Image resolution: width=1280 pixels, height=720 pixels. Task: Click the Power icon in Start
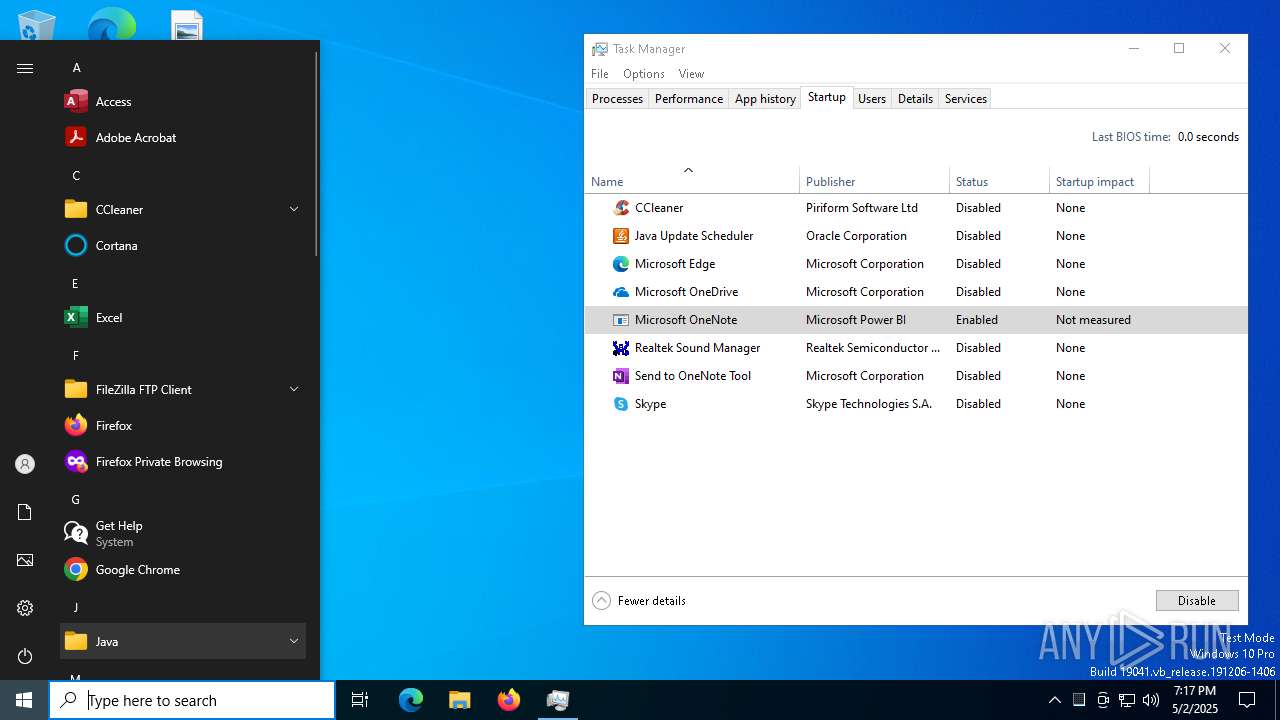[x=25, y=656]
